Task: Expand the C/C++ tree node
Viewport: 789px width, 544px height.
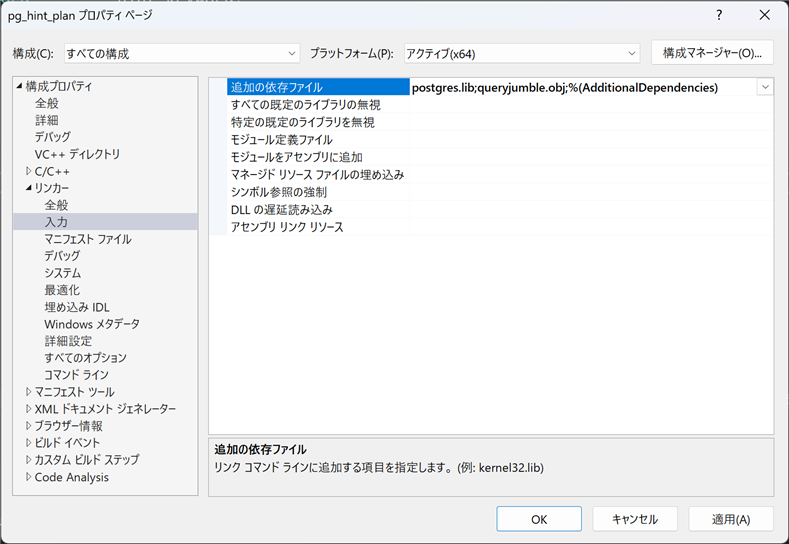Action: pos(29,171)
